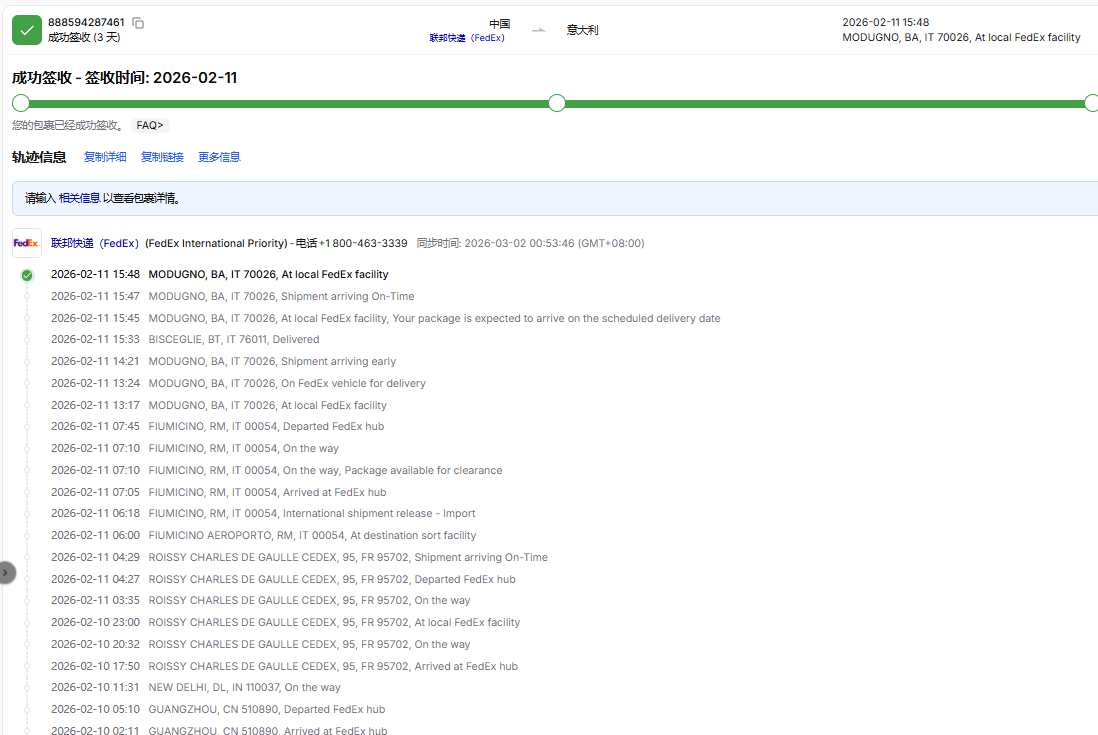Open the FAQ> help tag
Image resolution: width=1098 pixels, height=735 pixels.
(x=150, y=126)
